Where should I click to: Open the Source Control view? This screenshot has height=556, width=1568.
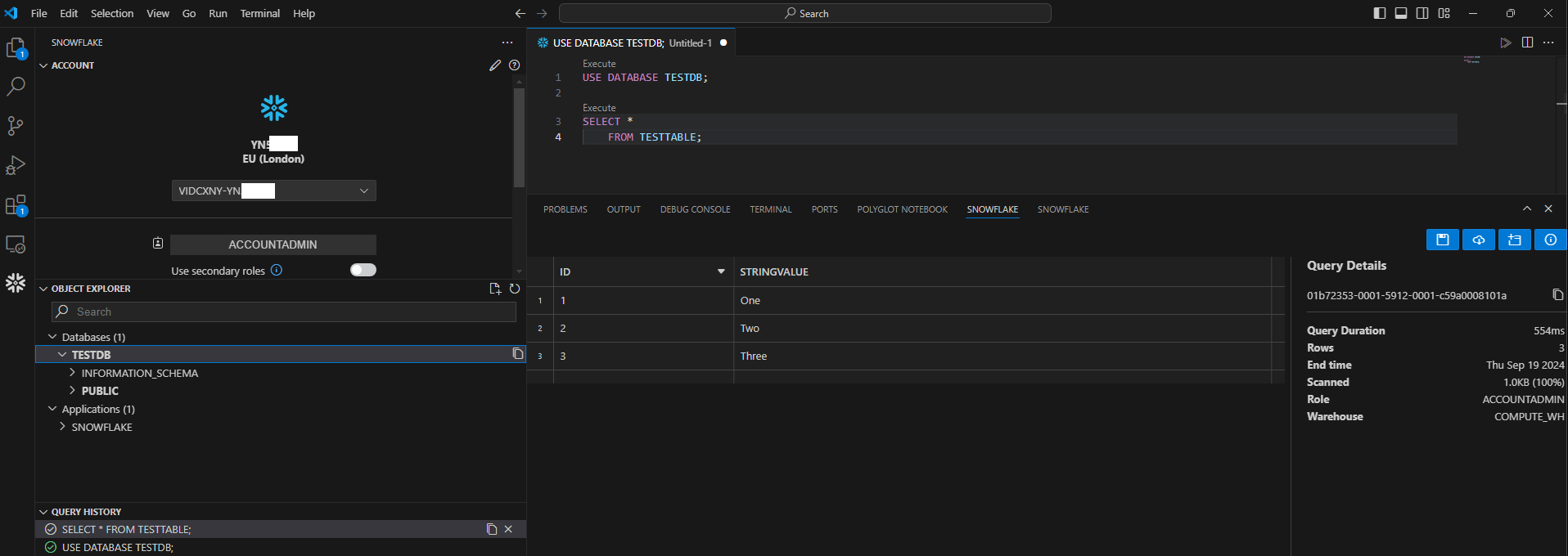(16, 126)
